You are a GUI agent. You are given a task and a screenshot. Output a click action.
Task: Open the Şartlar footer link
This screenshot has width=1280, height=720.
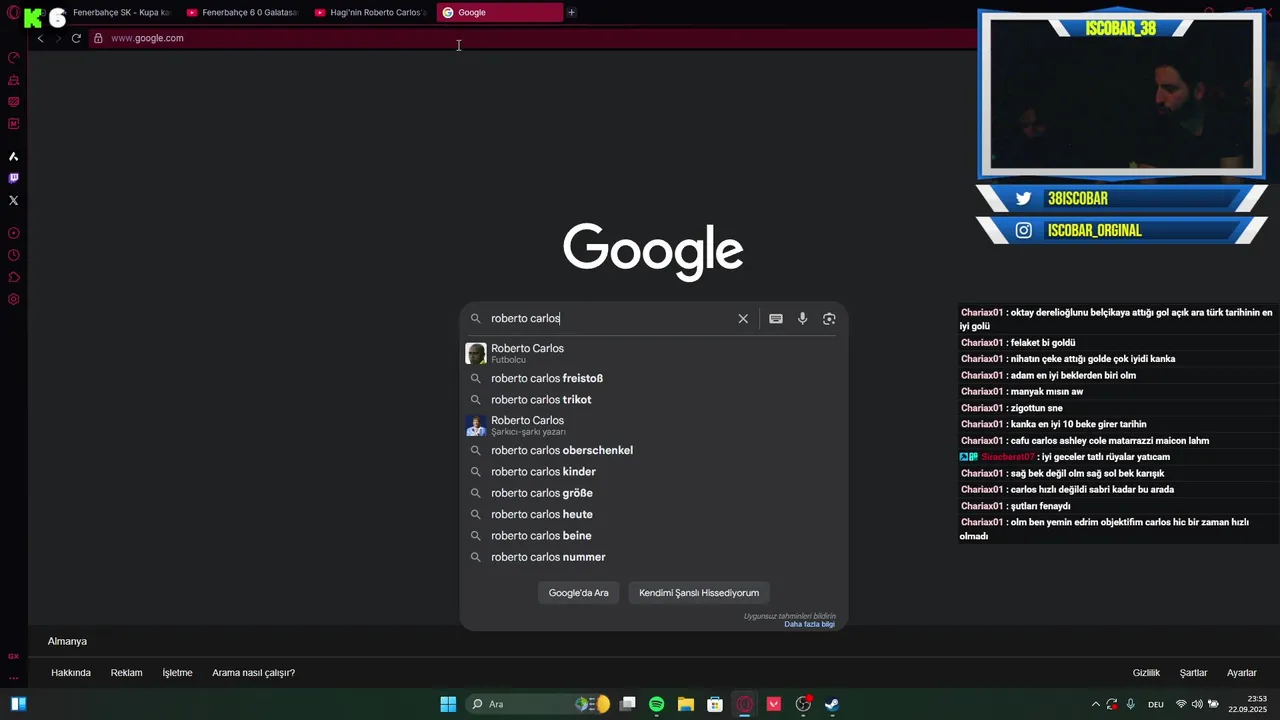[x=1193, y=673]
